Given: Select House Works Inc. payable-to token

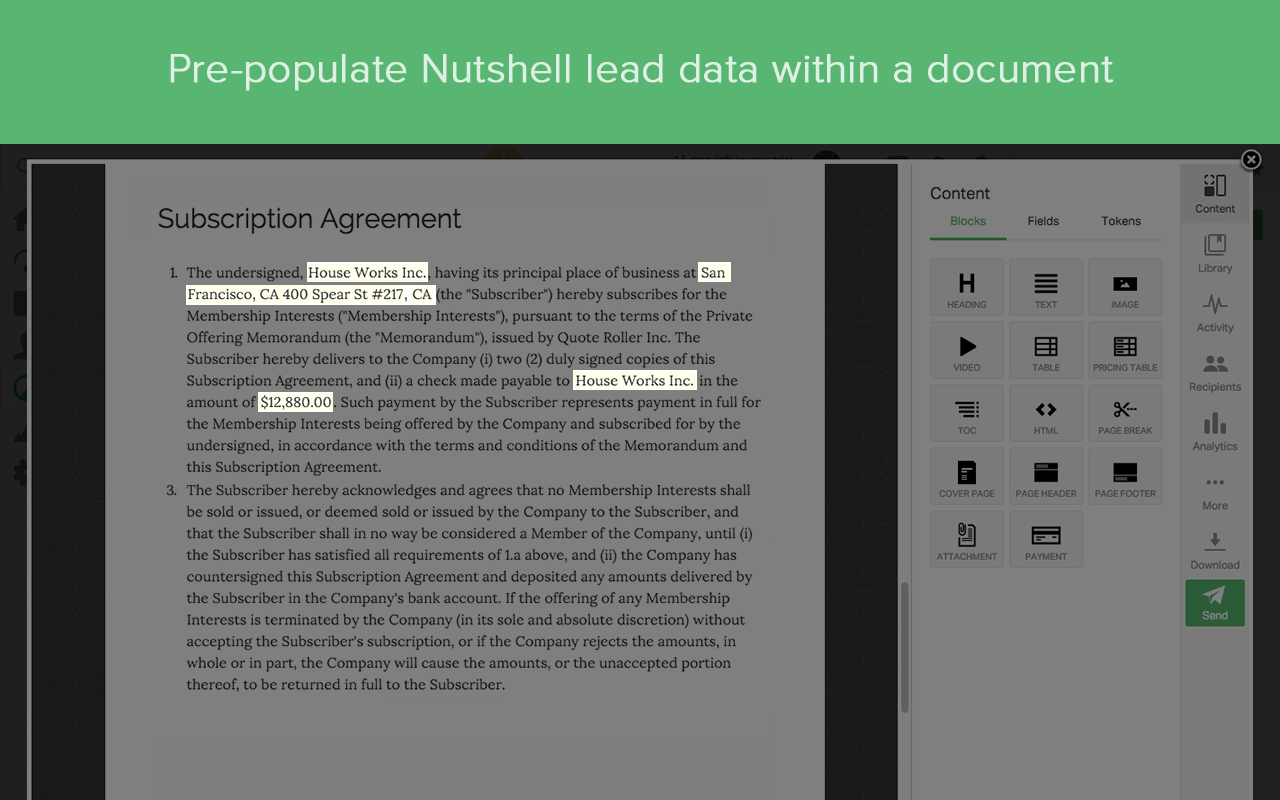Looking at the screenshot, I should click(x=634, y=380).
